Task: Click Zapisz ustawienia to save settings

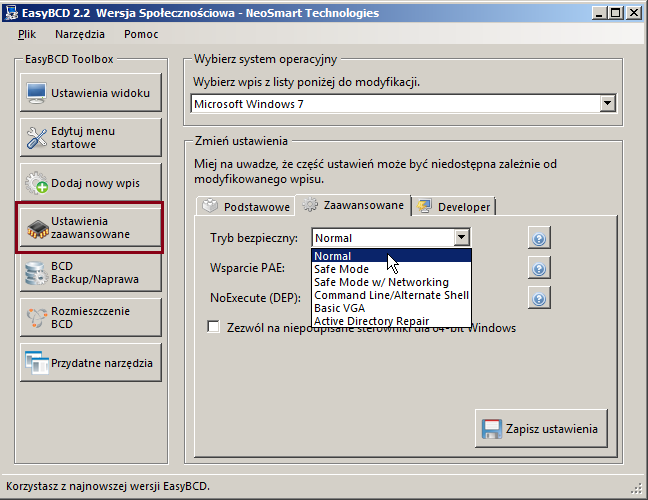Action: point(541,429)
